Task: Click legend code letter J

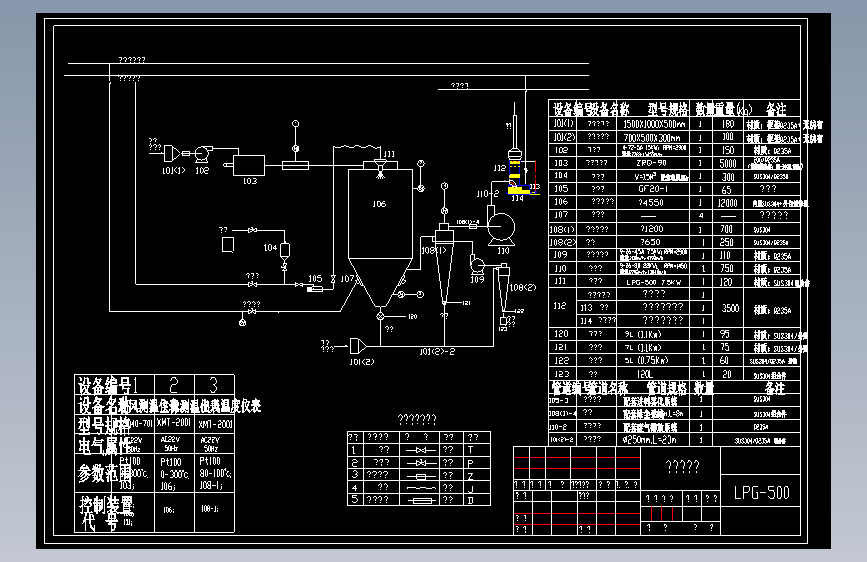Action: [x=471, y=488]
